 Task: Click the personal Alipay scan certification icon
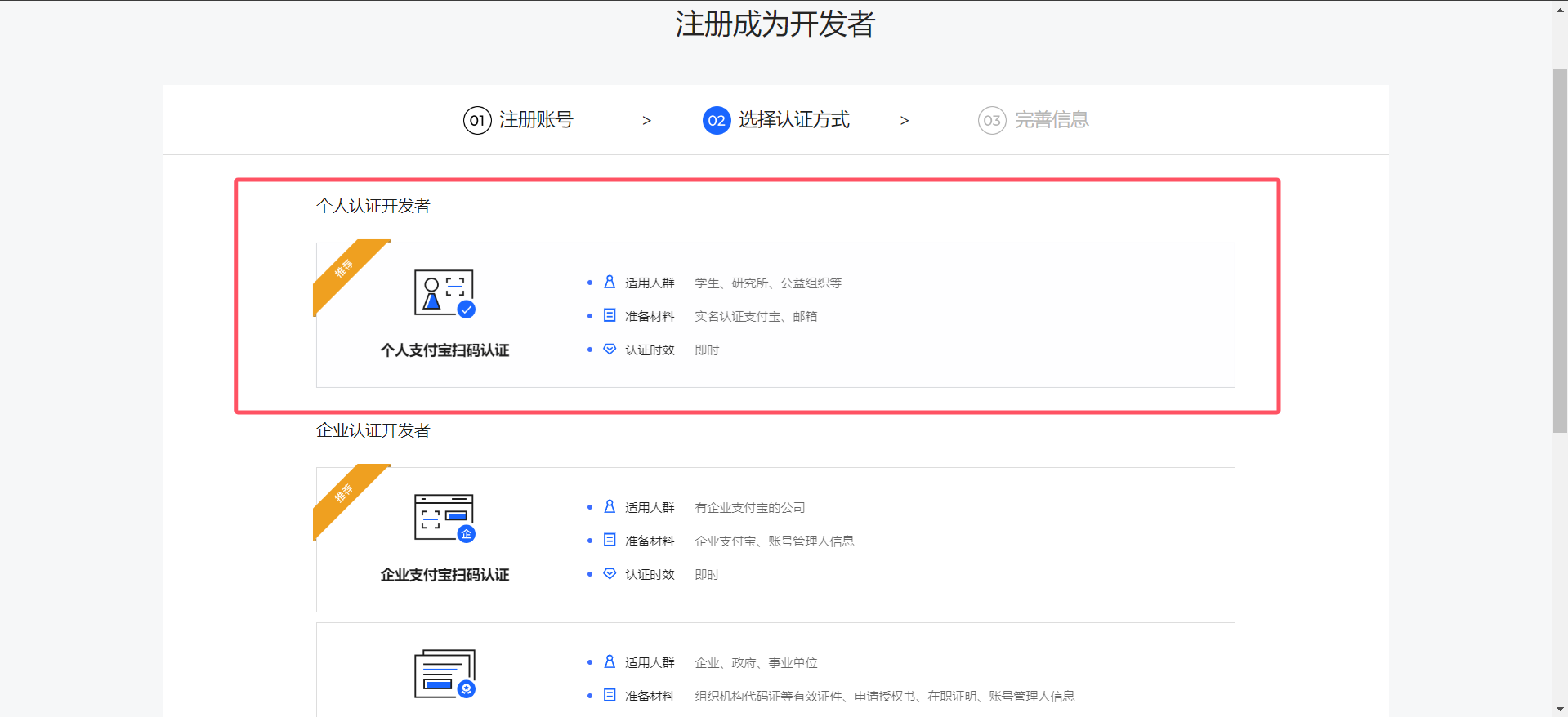[444, 293]
